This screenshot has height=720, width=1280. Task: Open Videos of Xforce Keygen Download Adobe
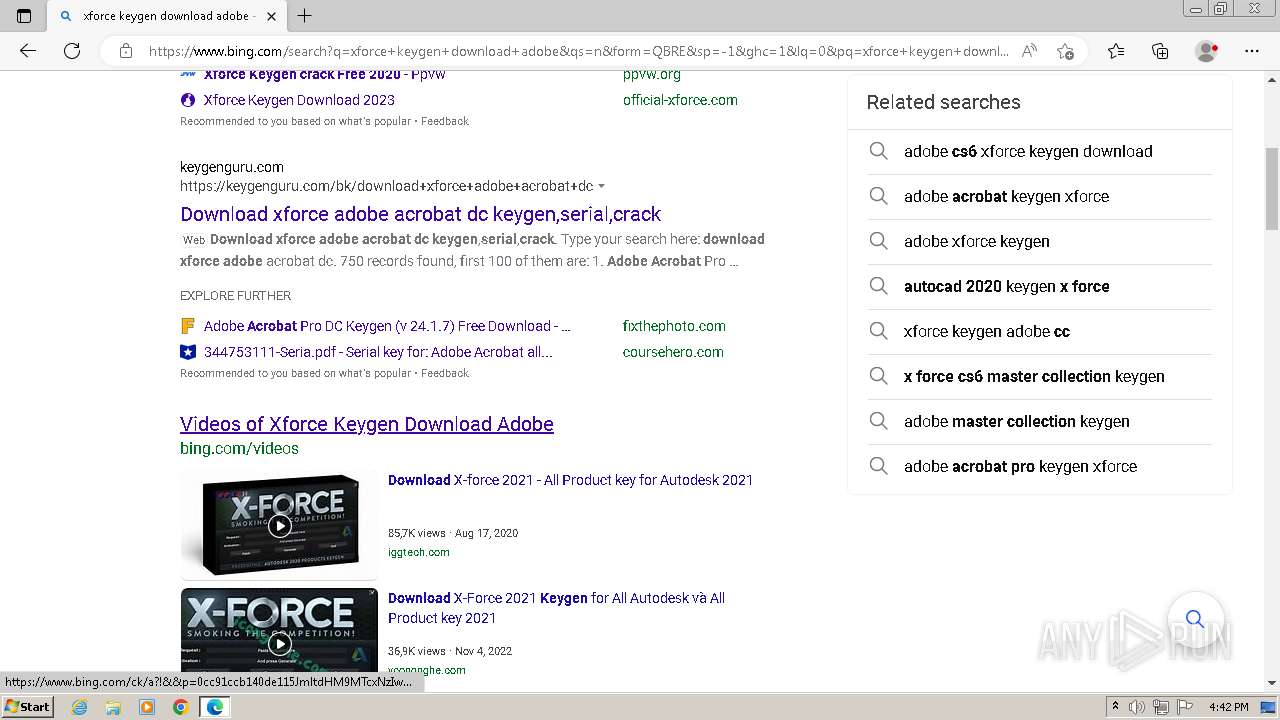point(367,424)
